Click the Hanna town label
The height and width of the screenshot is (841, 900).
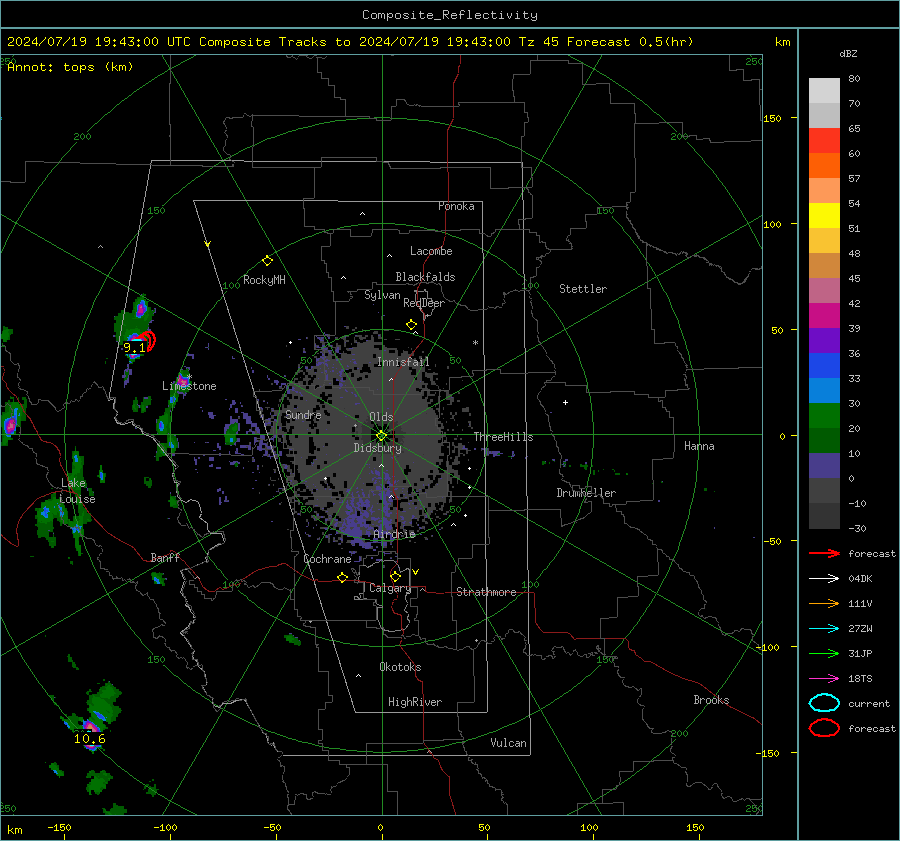click(x=699, y=446)
